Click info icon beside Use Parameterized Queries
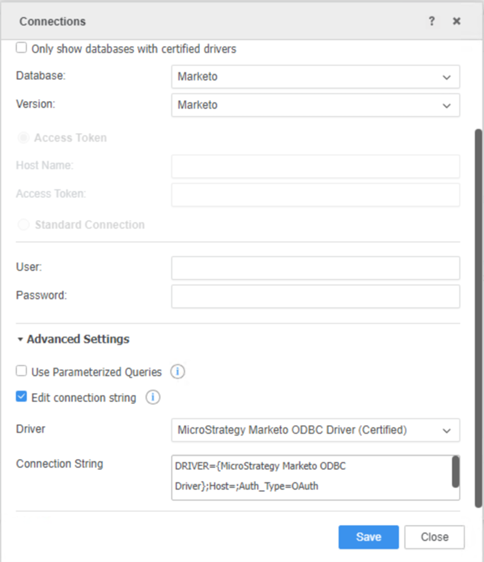484x562 pixels. [x=177, y=372]
